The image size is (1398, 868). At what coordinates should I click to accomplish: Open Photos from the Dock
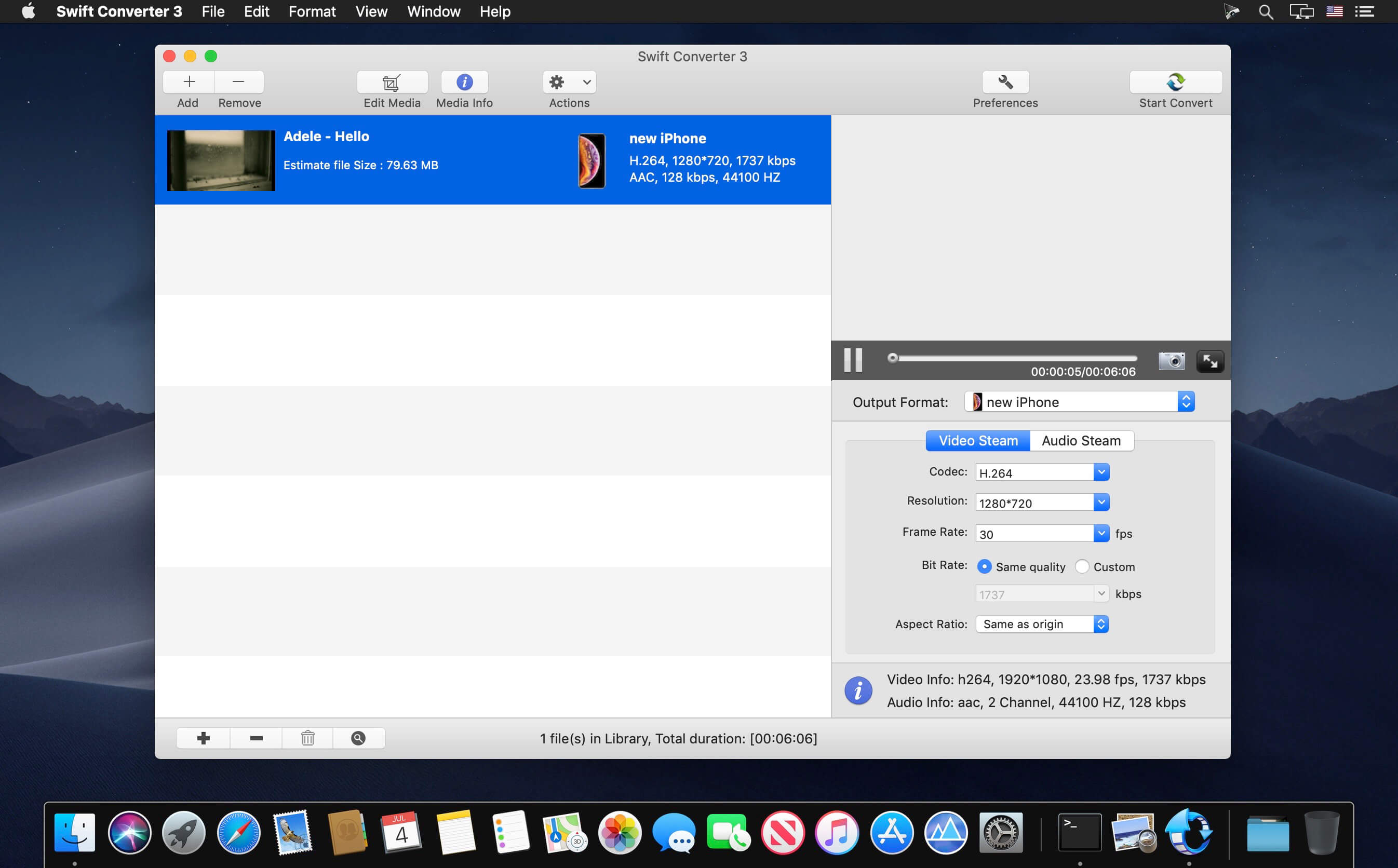[x=620, y=832]
